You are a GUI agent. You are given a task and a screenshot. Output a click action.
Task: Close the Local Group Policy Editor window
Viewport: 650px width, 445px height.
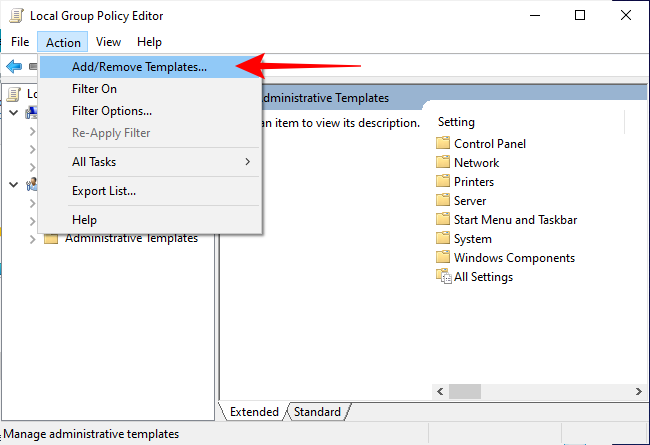tap(626, 16)
